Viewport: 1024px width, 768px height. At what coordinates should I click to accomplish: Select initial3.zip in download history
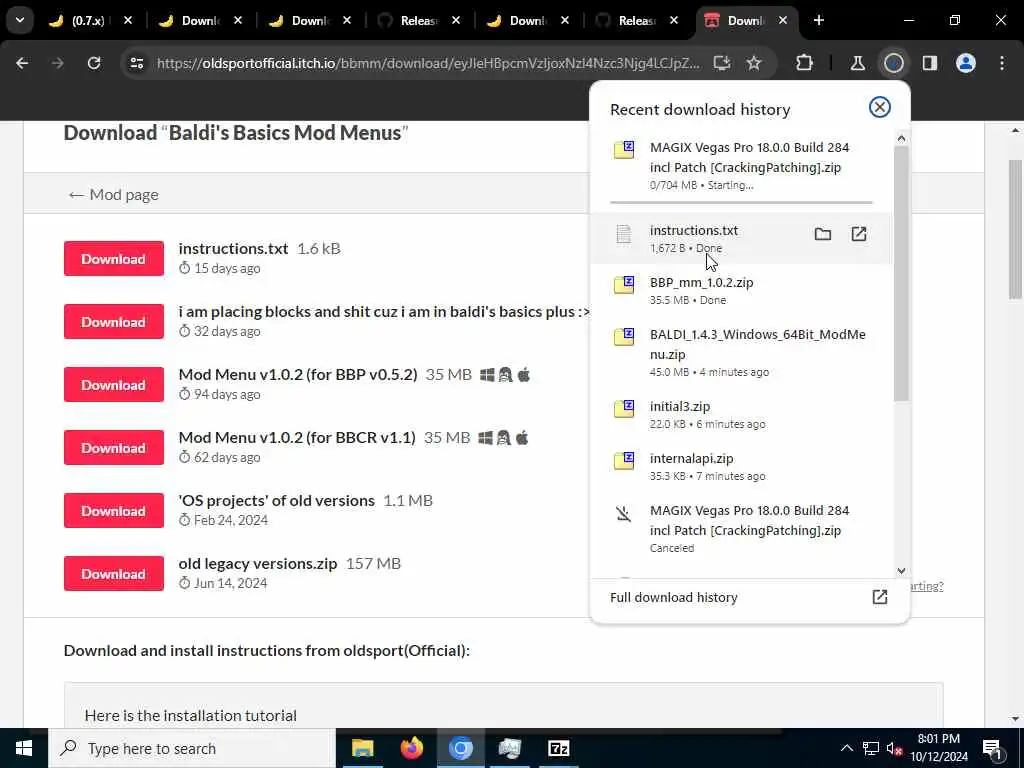741,414
